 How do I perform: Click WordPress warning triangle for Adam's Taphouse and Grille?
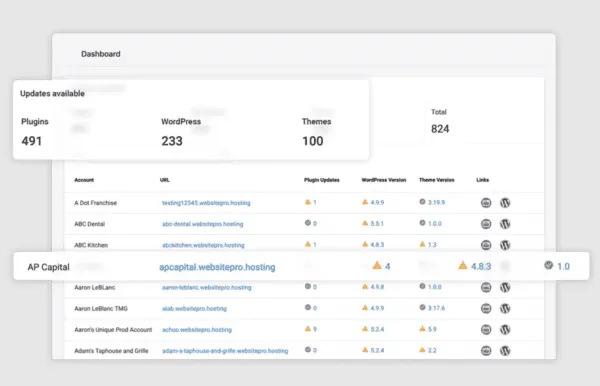tap(365, 350)
